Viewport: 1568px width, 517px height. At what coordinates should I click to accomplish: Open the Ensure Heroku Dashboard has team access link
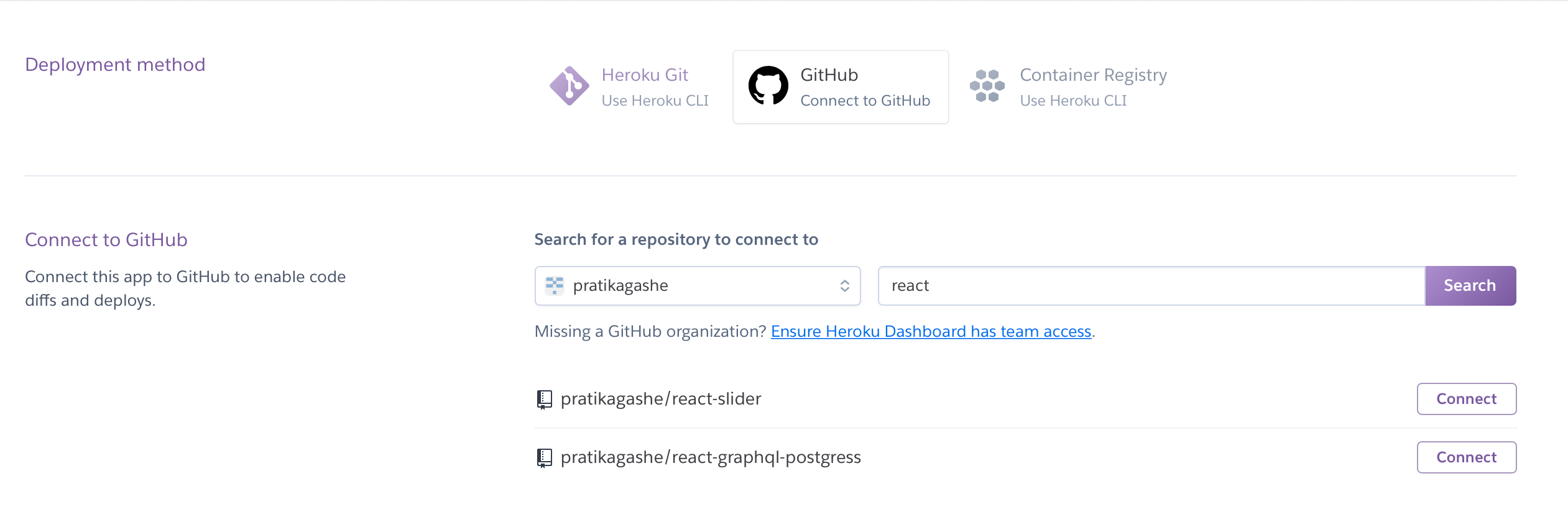coord(931,331)
